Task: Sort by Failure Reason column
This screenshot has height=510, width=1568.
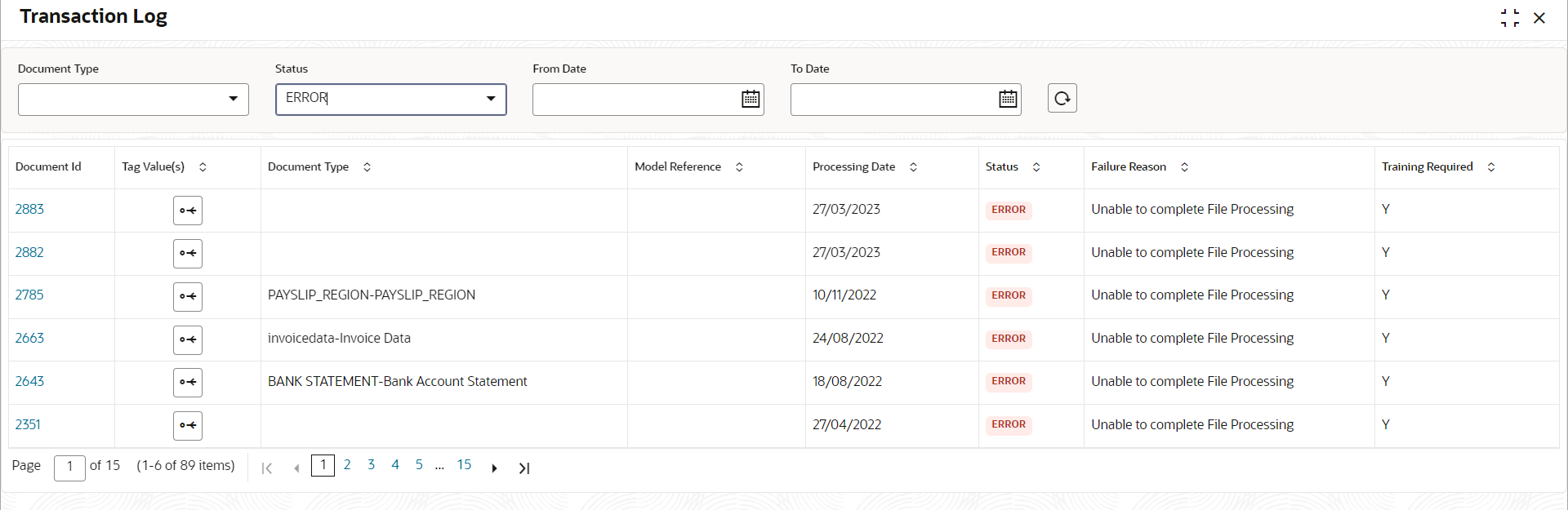Action: pyautogui.click(x=1184, y=166)
